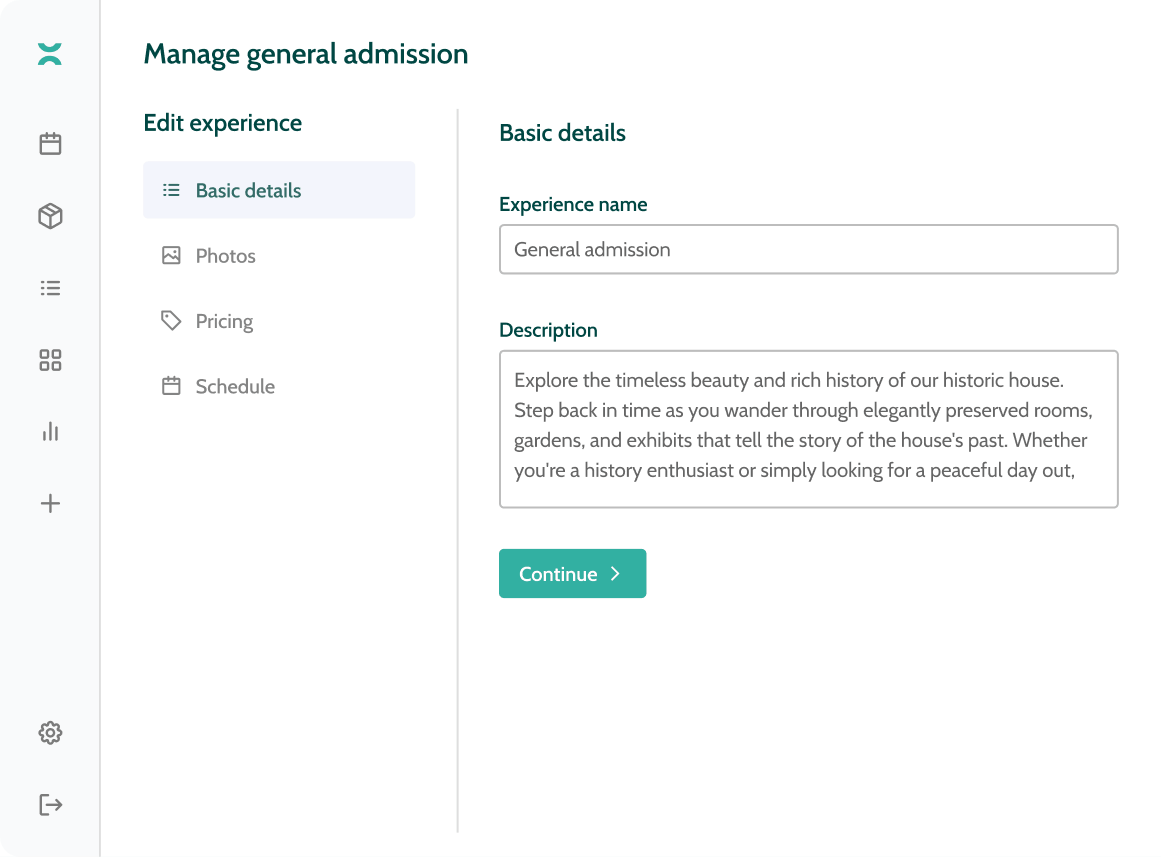Screen dimensions: 1161x857
Task: Click the tag icon beside Pricing
Action: [171, 321]
